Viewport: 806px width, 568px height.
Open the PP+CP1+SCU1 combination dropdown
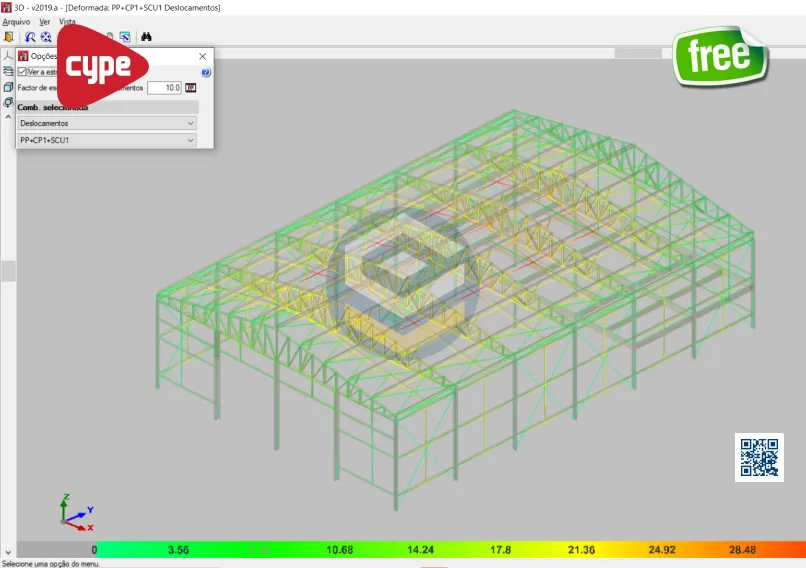107,140
